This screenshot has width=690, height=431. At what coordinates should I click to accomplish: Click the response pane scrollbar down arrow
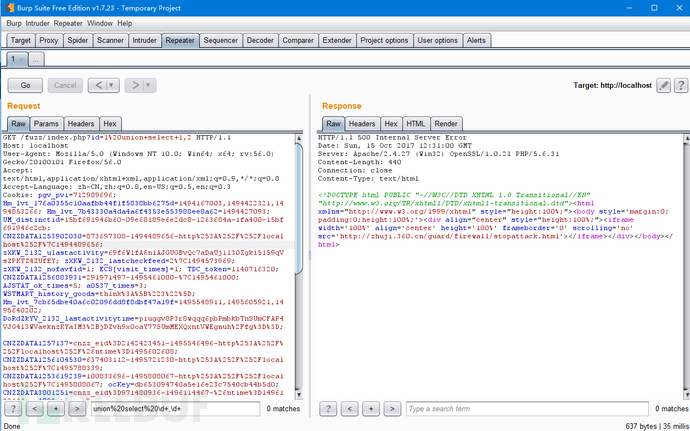click(x=687, y=395)
